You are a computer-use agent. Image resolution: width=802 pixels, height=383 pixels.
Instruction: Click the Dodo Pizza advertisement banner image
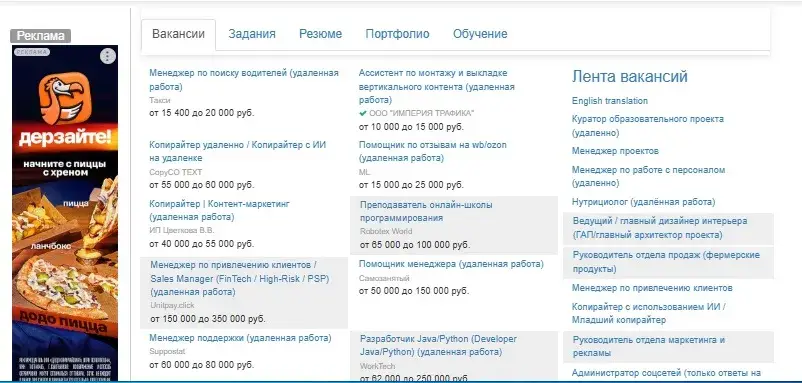(65, 213)
